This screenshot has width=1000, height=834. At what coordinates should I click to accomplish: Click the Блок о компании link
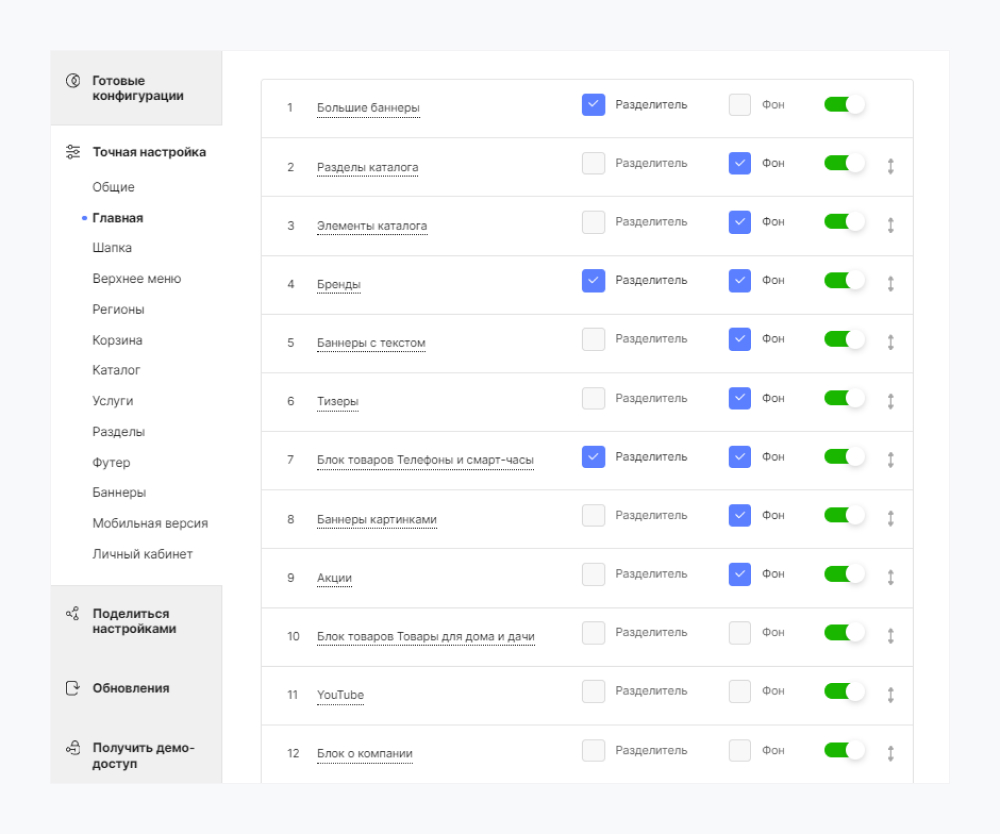(364, 753)
